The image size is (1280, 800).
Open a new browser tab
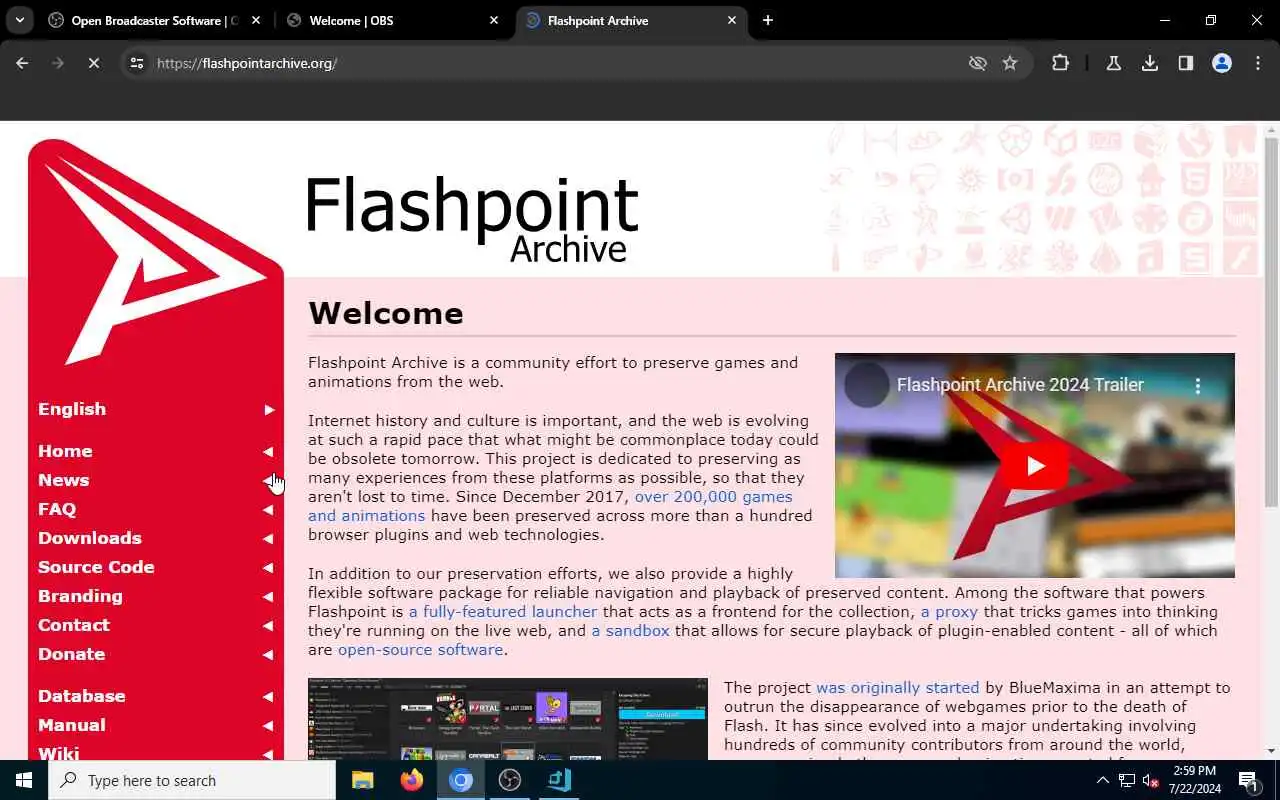tap(768, 20)
